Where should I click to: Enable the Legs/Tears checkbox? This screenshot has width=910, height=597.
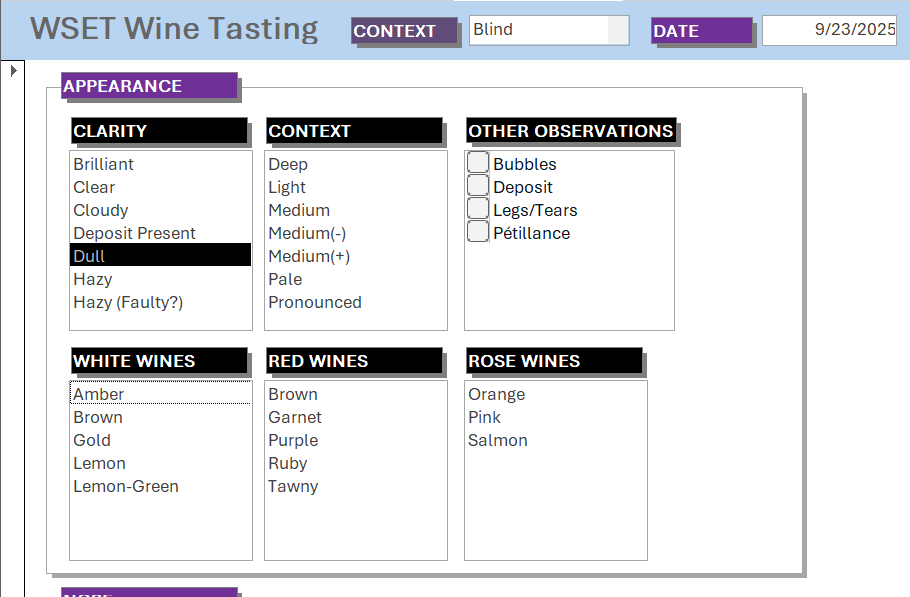pos(478,208)
